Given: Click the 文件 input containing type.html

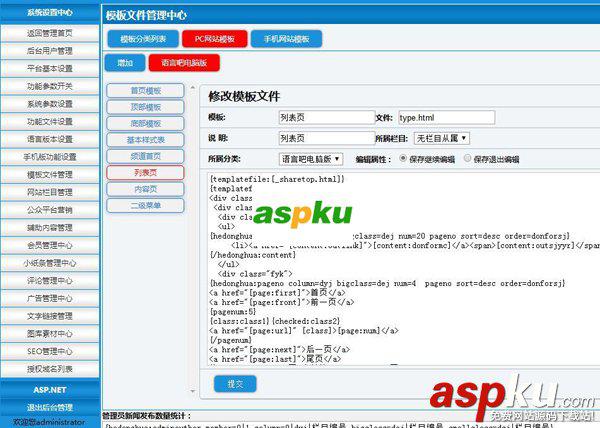Looking at the screenshot, I should [447, 117].
